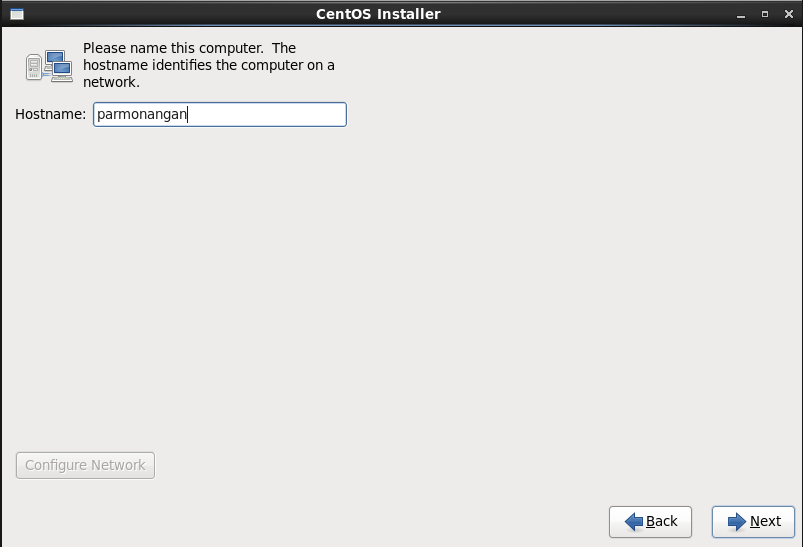Click the Hostname label
This screenshot has width=803, height=547.
[x=51, y=114]
